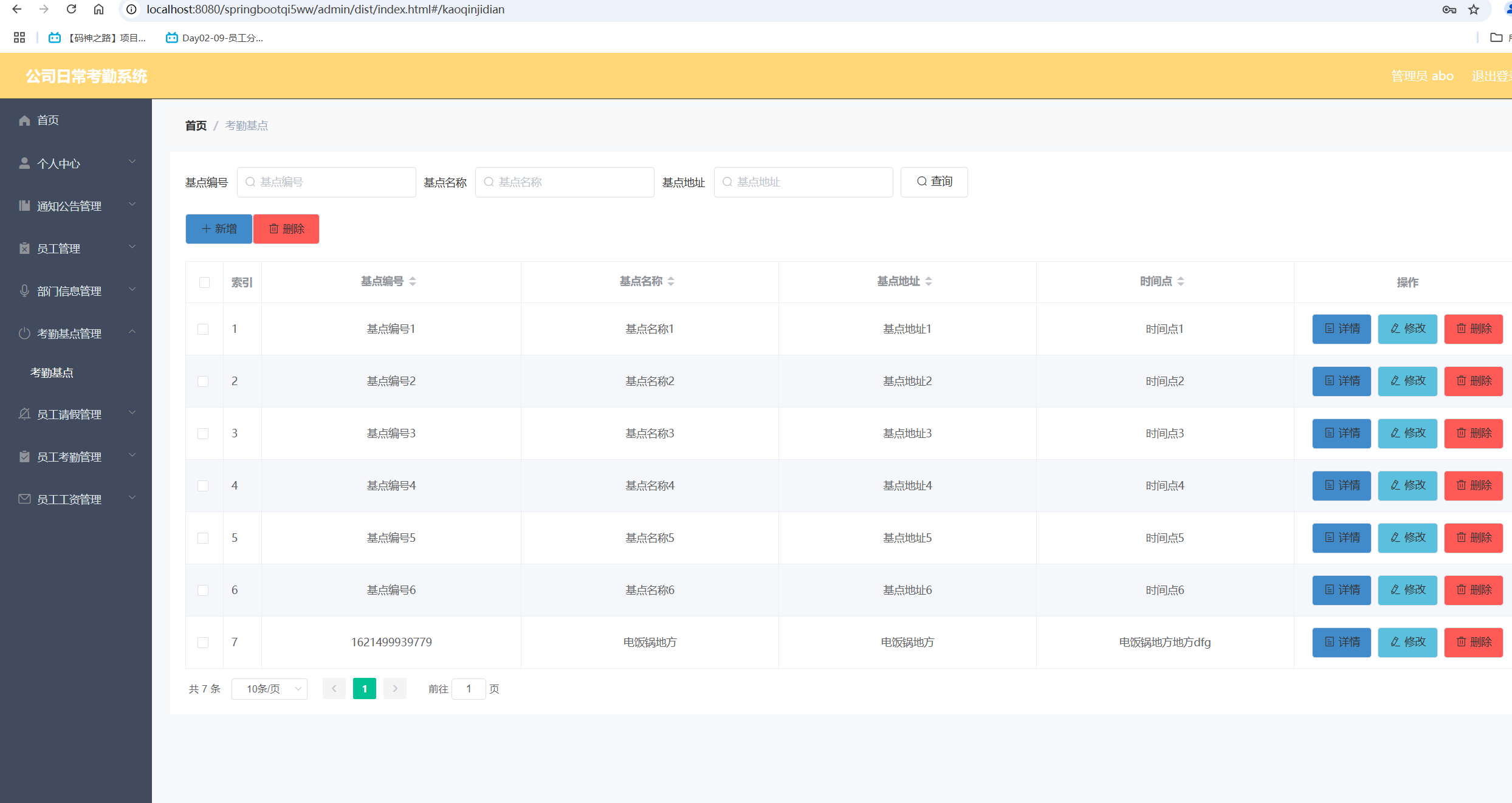
Task: Select row 7 checkbox
Action: 203,642
